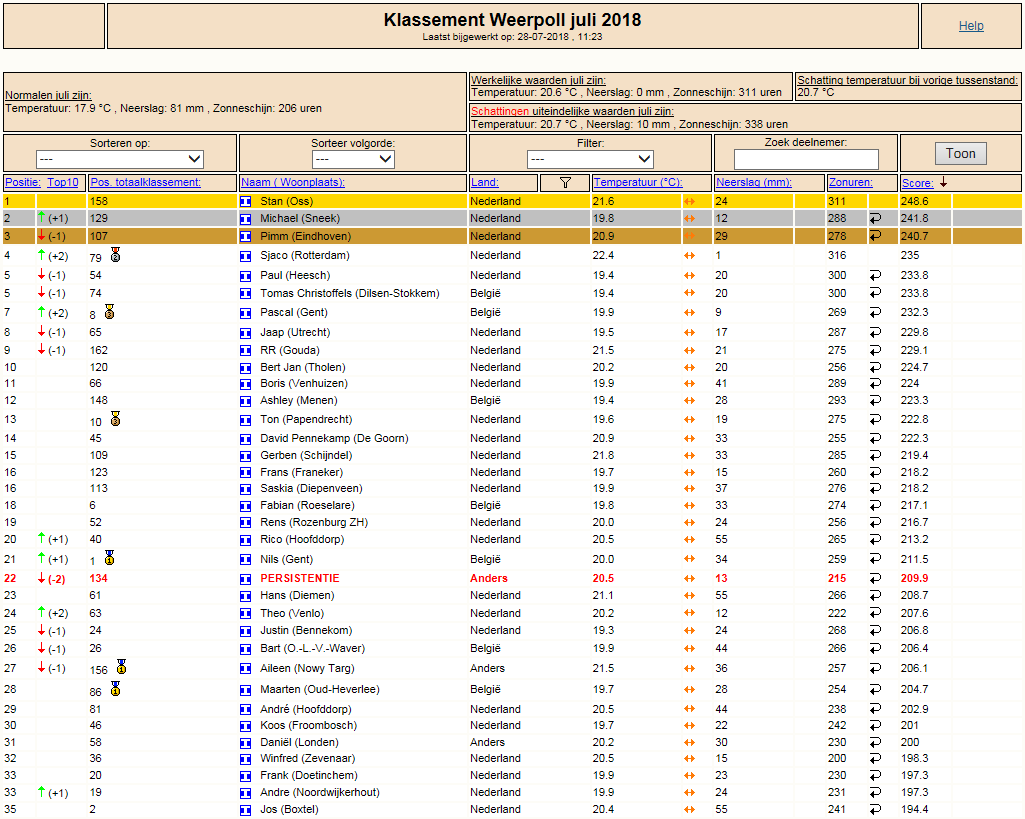The image size is (1025, 819).
Task: Click the return-arrow icon in Theo (Venlo) row
Action: coord(875,614)
